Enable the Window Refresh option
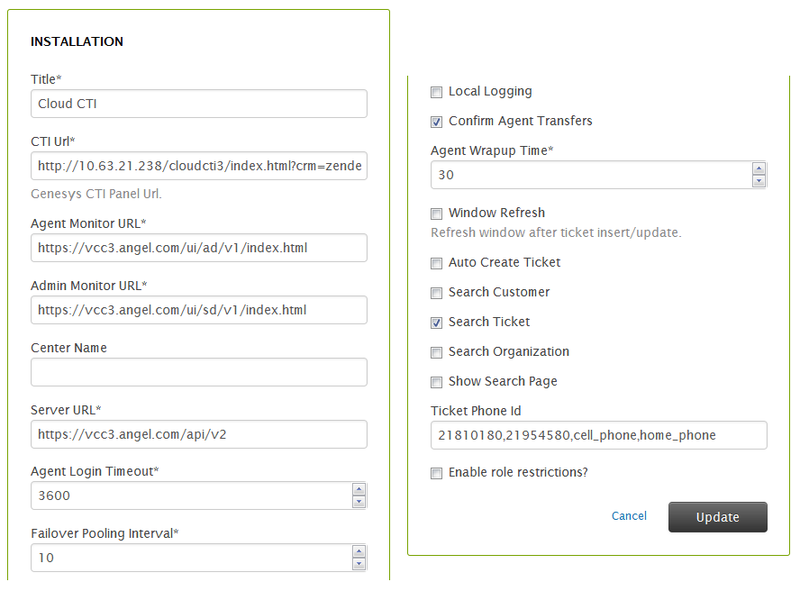The height and width of the screenshot is (591, 800). (436, 213)
